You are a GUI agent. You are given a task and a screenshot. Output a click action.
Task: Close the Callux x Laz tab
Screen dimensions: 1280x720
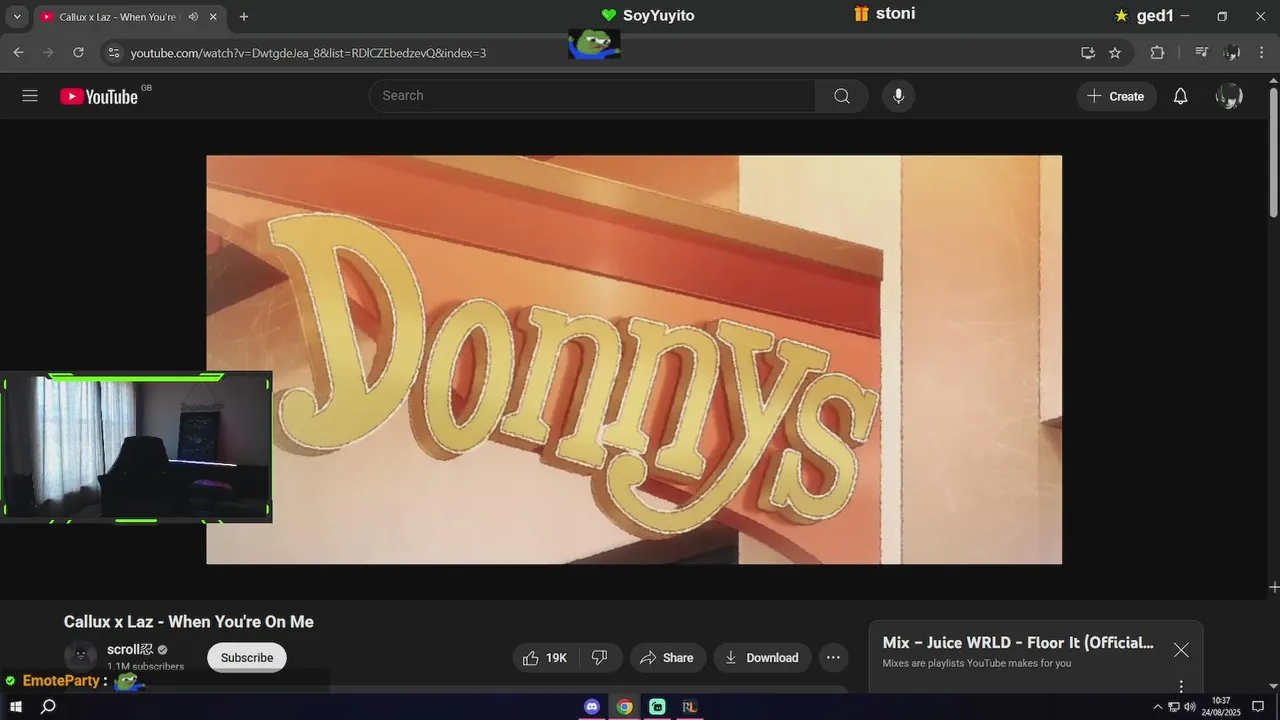(x=213, y=17)
